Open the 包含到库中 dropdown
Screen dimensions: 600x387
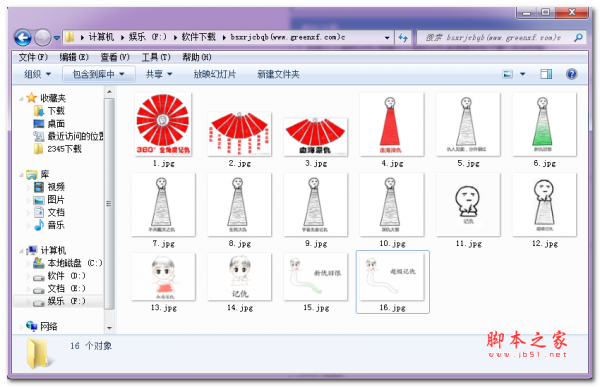[x=98, y=74]
